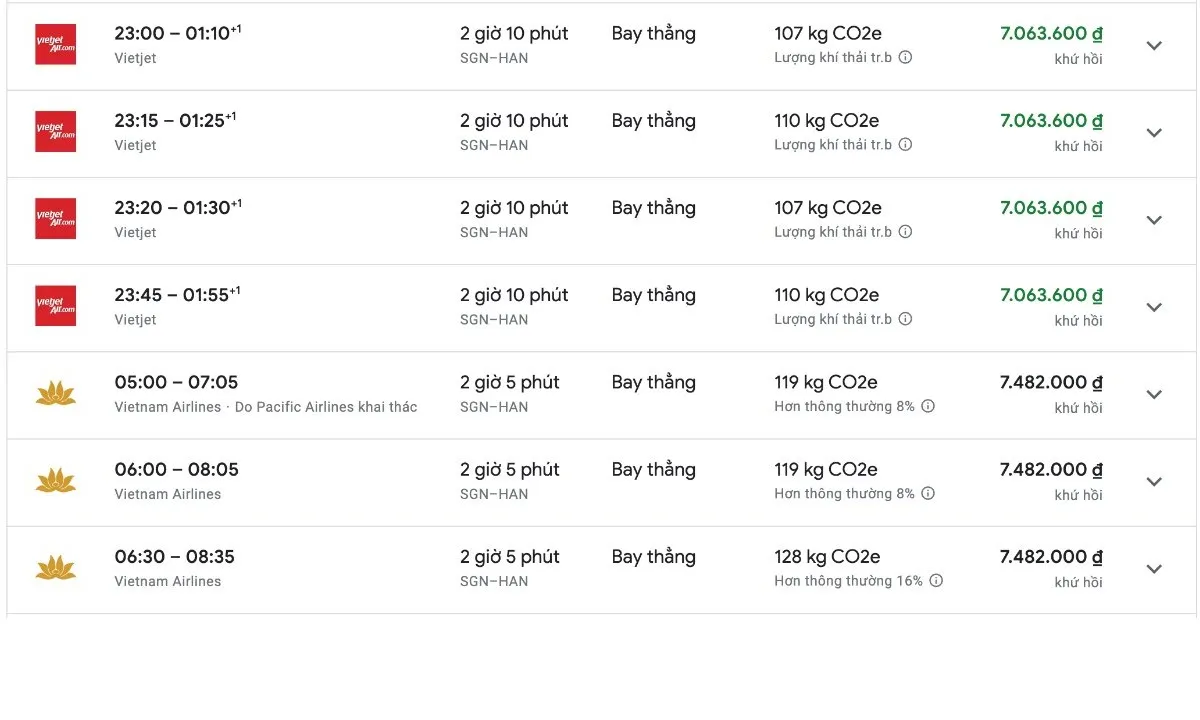
Task: Open info icon next to 16% emissions
Action: pos(936,581)
